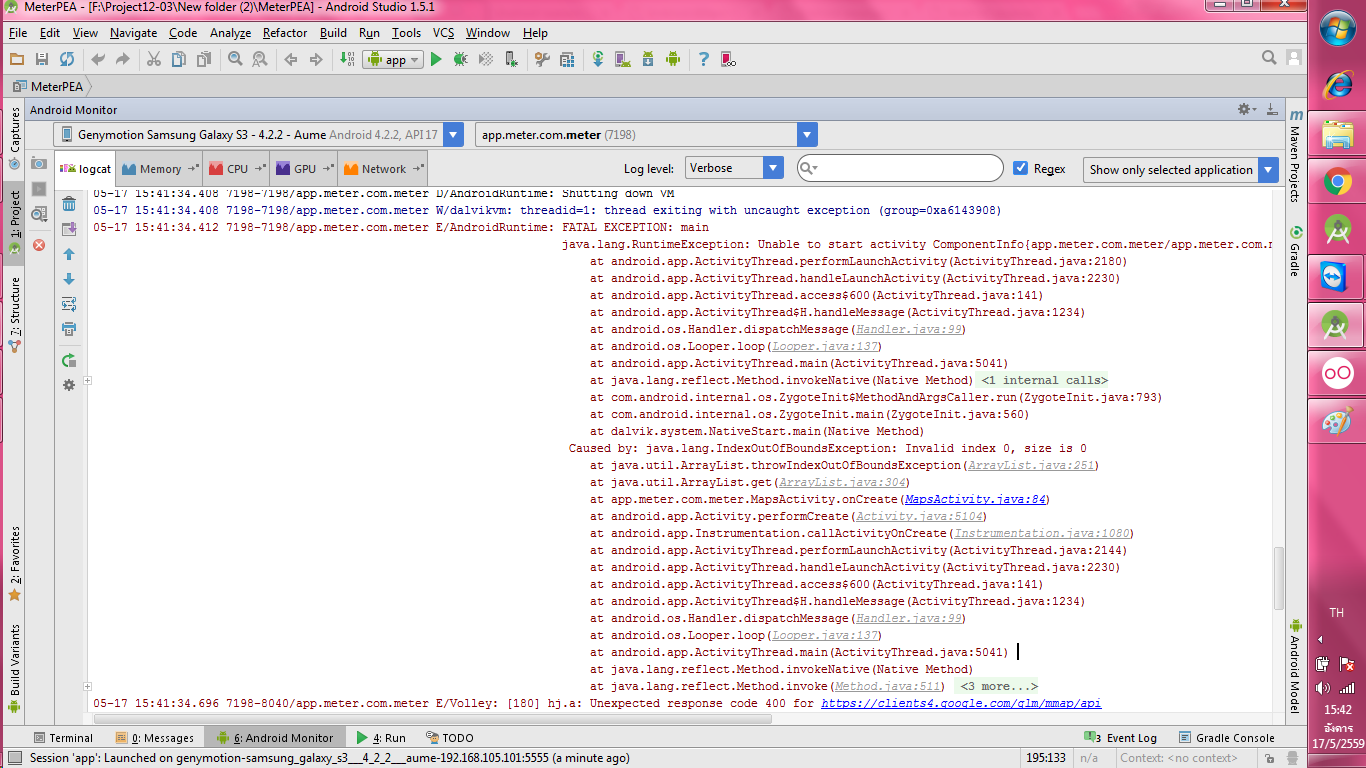The image size is (1366, 768).
Task: Click the Attach debugger to process icon
Action: click(510, 60)
